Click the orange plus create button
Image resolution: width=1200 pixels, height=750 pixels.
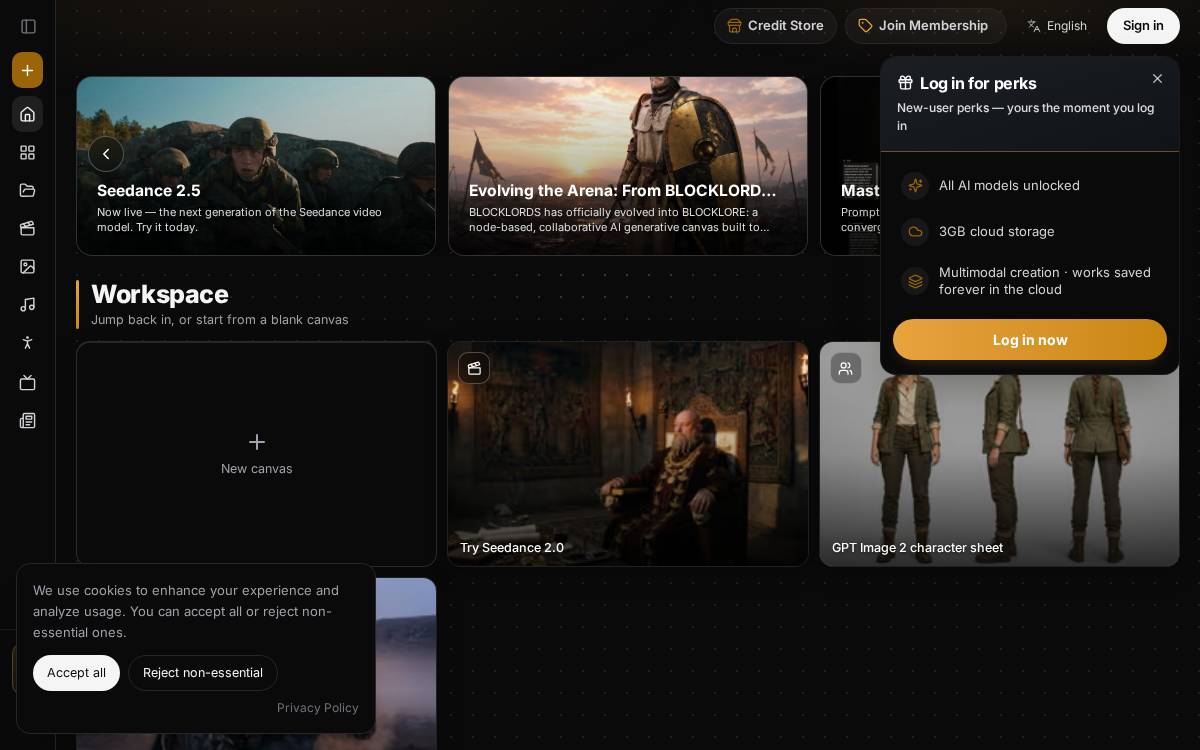pos(27,70)
